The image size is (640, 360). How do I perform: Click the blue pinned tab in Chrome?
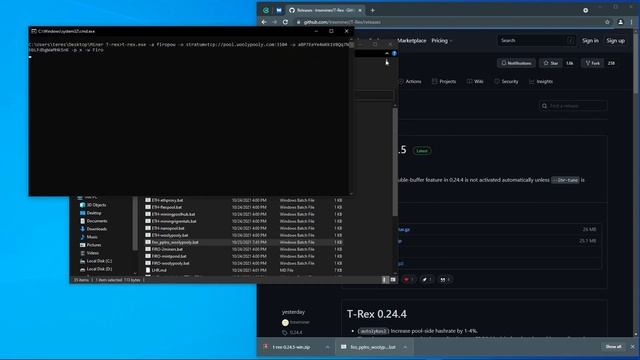[x=279, y=10]
